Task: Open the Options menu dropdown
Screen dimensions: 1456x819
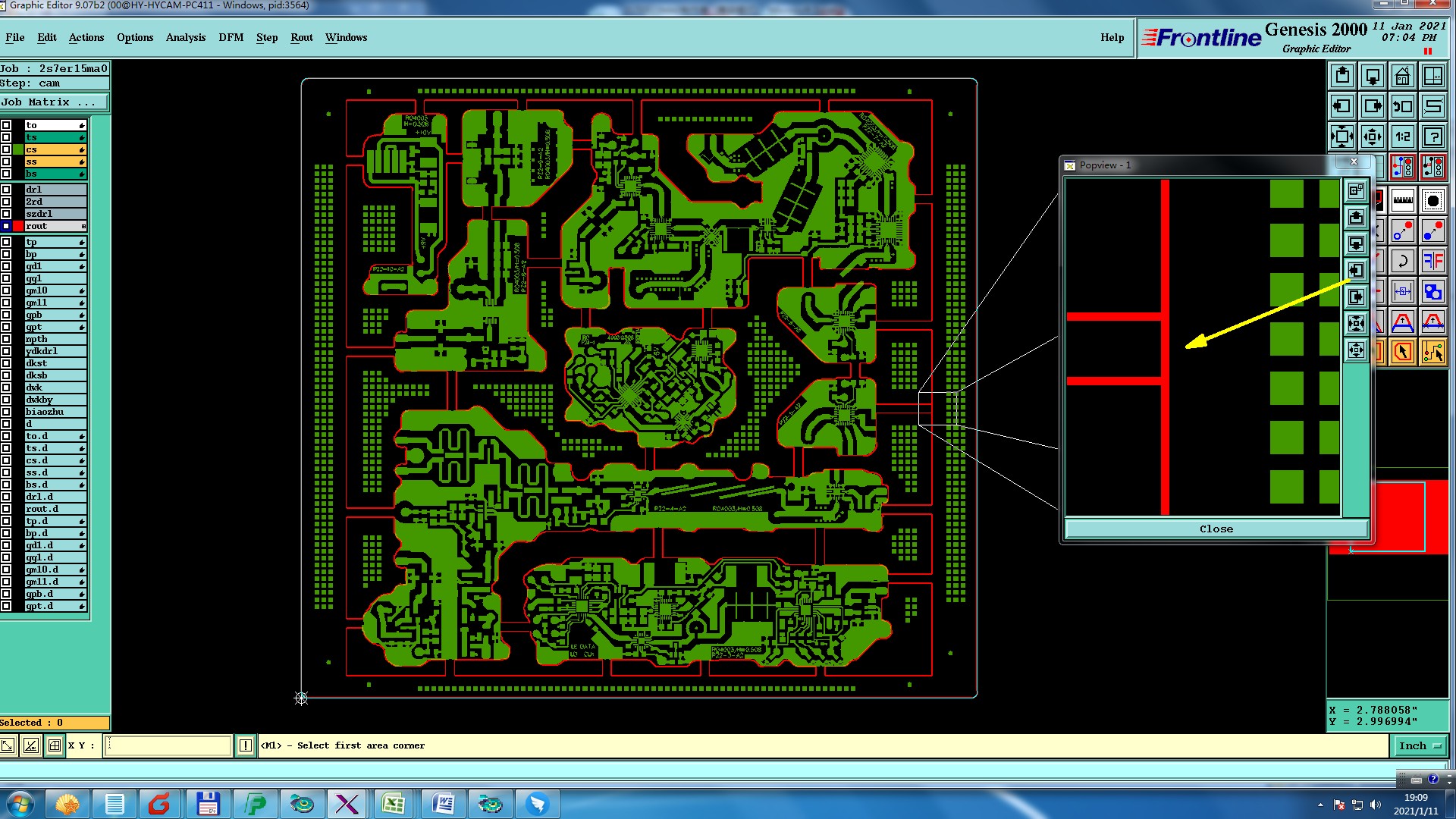Action: 135,37
